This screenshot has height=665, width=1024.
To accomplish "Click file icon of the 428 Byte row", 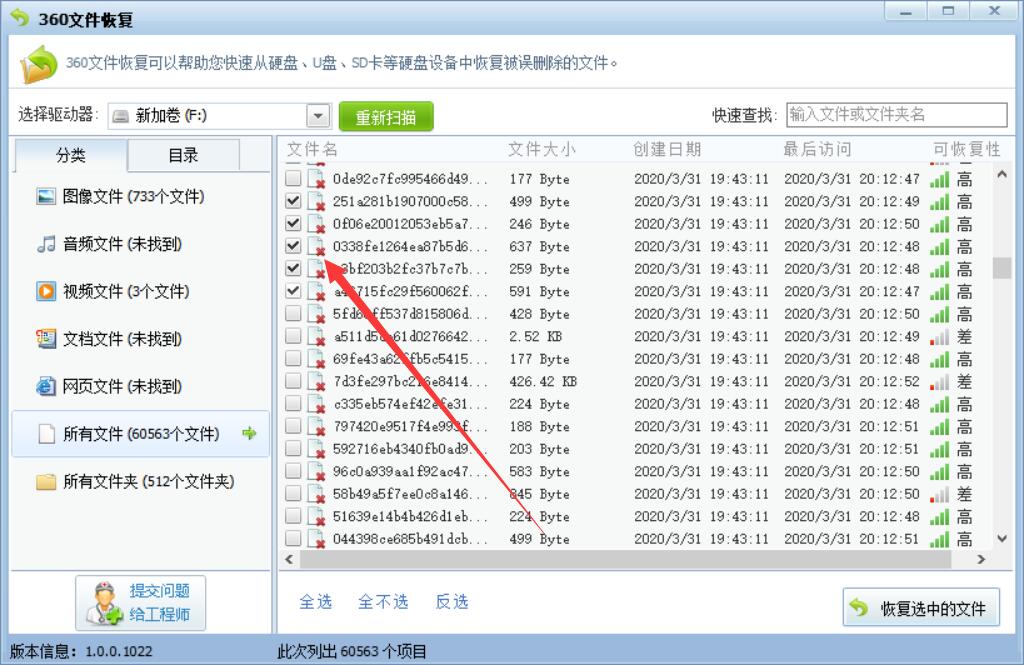I will (x=316, y=314).
